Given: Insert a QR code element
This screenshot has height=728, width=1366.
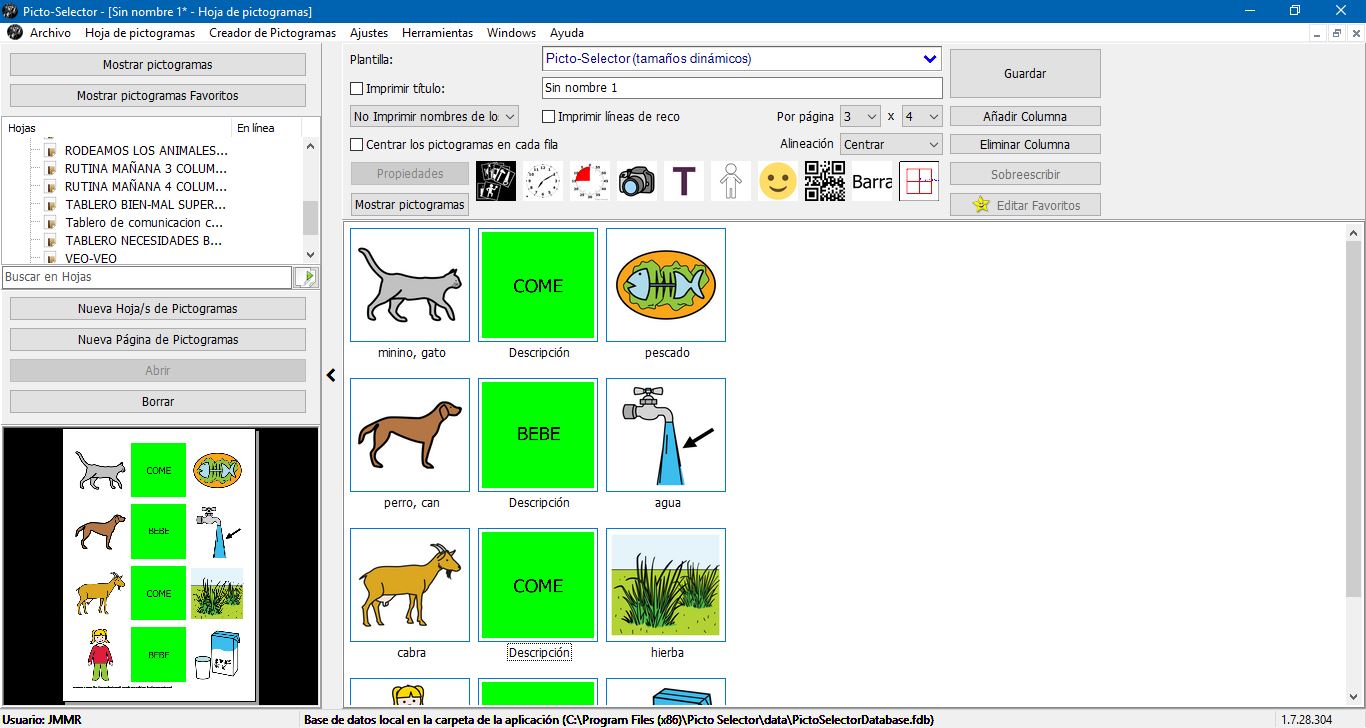Looking at the screenshot, I should coord(825,181).
